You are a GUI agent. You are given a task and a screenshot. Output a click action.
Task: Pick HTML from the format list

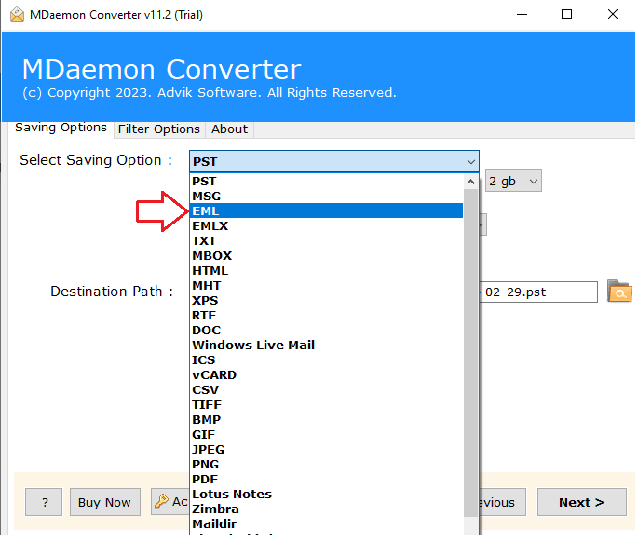click(326, 271)
